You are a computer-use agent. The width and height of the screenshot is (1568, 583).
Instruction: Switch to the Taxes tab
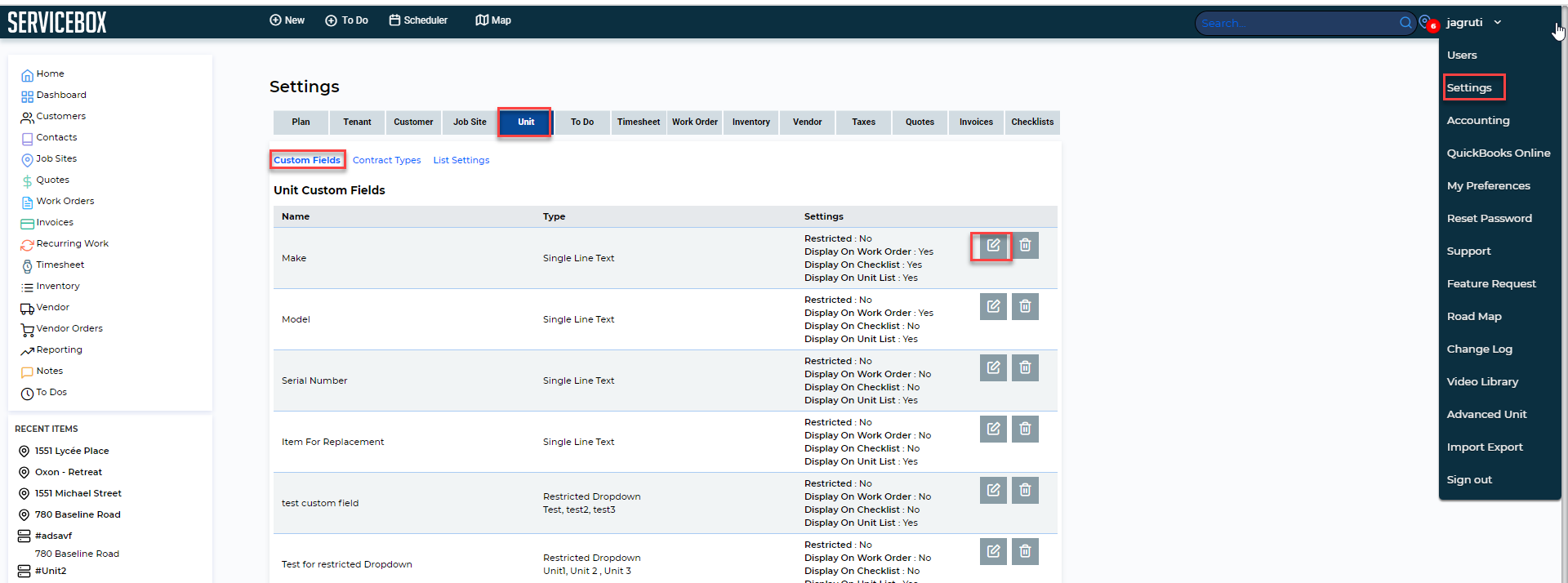[863, 122]
